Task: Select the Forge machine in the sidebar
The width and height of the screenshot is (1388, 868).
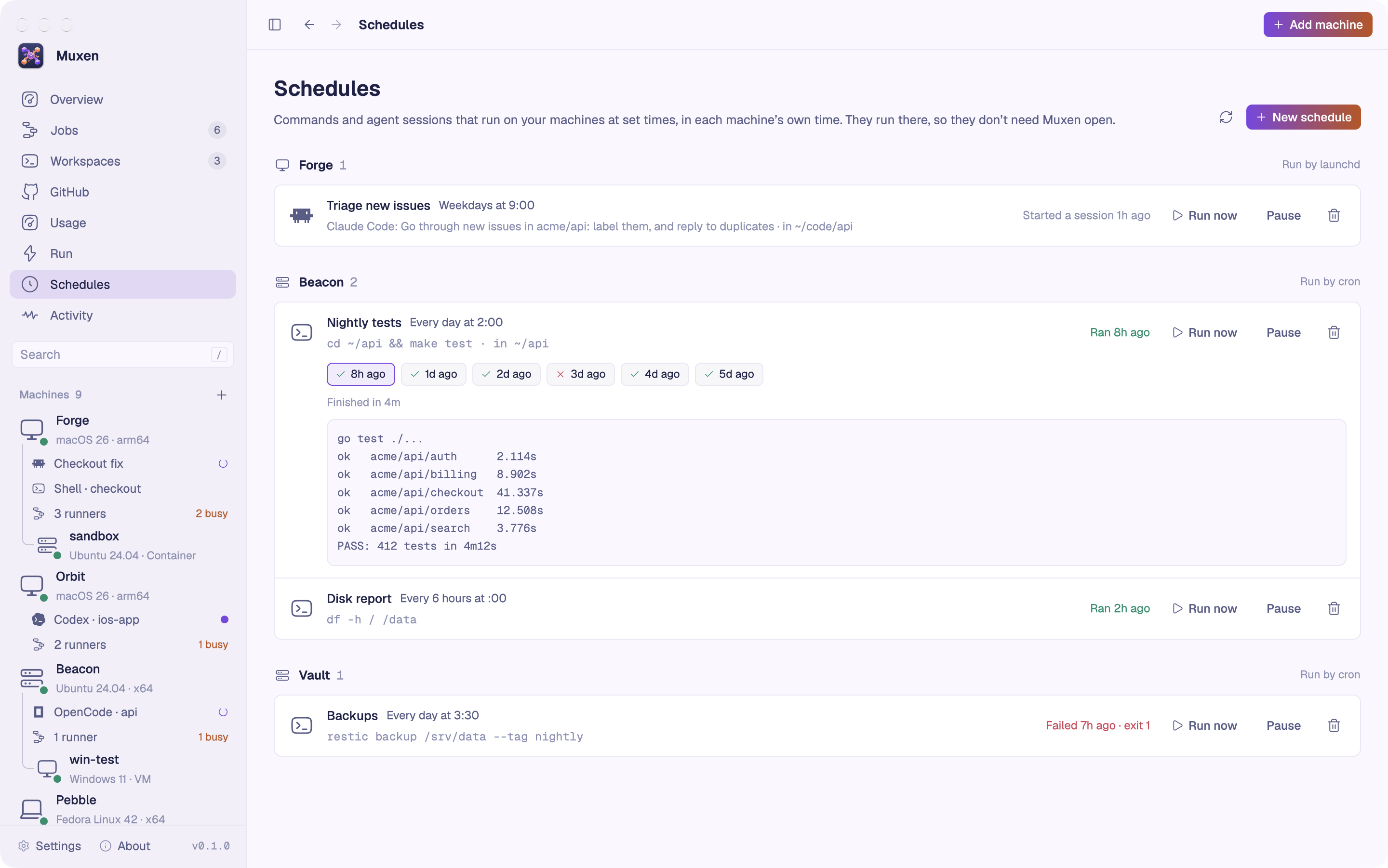Action: point(123,429)
